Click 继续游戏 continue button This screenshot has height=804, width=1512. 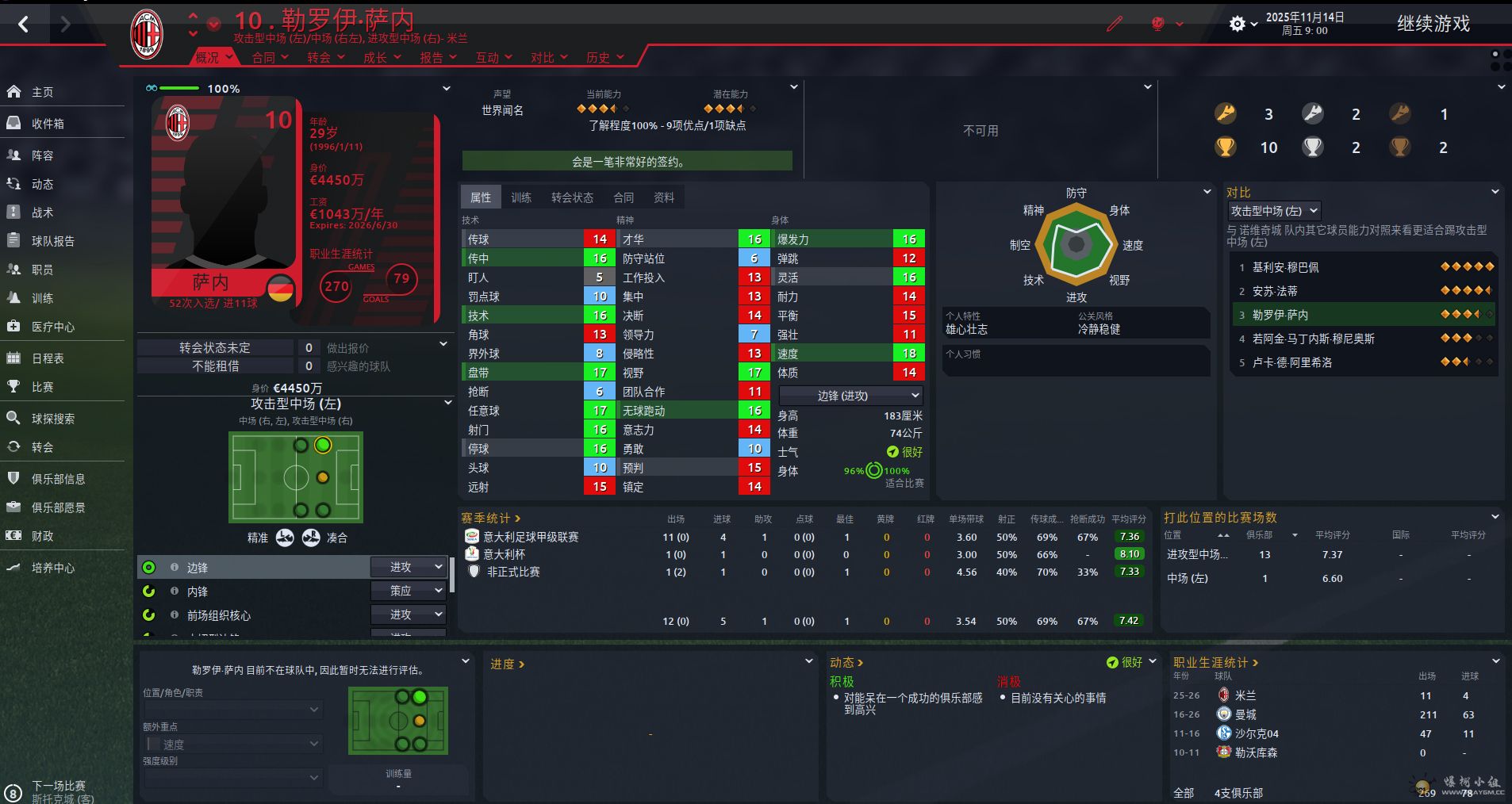pos(1433,25)
